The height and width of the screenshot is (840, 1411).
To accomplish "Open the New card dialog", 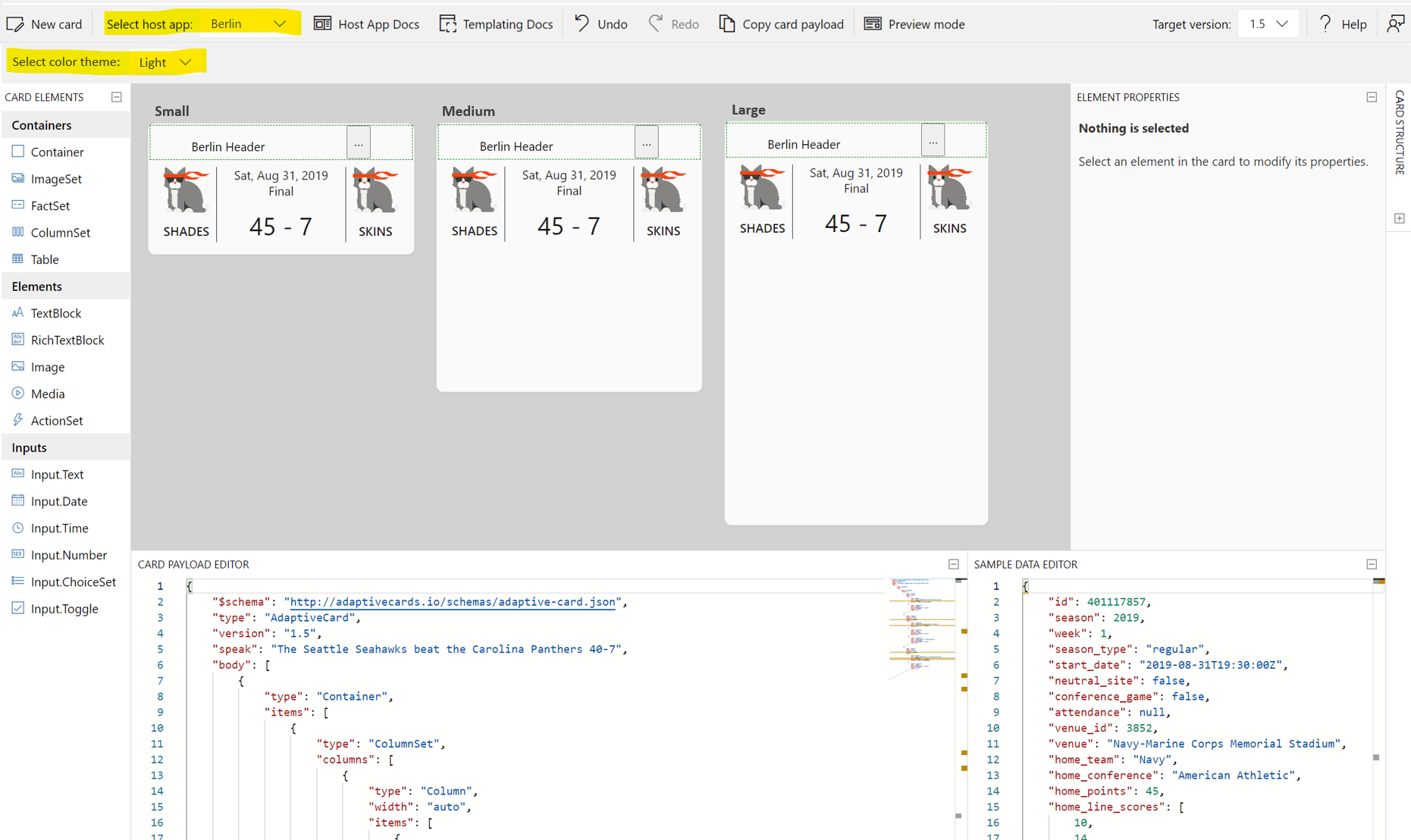I will coord(45,24).
